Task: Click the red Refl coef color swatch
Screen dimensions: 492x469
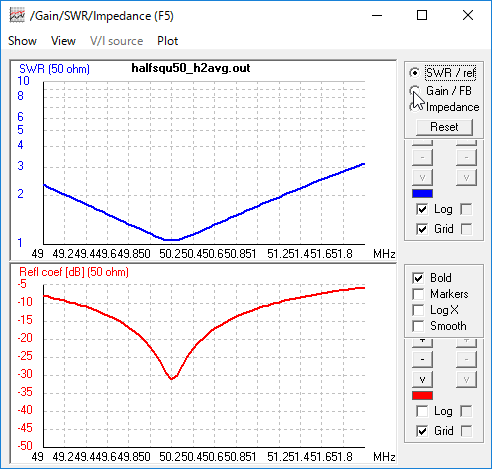Action: click(x=422, y=395)
